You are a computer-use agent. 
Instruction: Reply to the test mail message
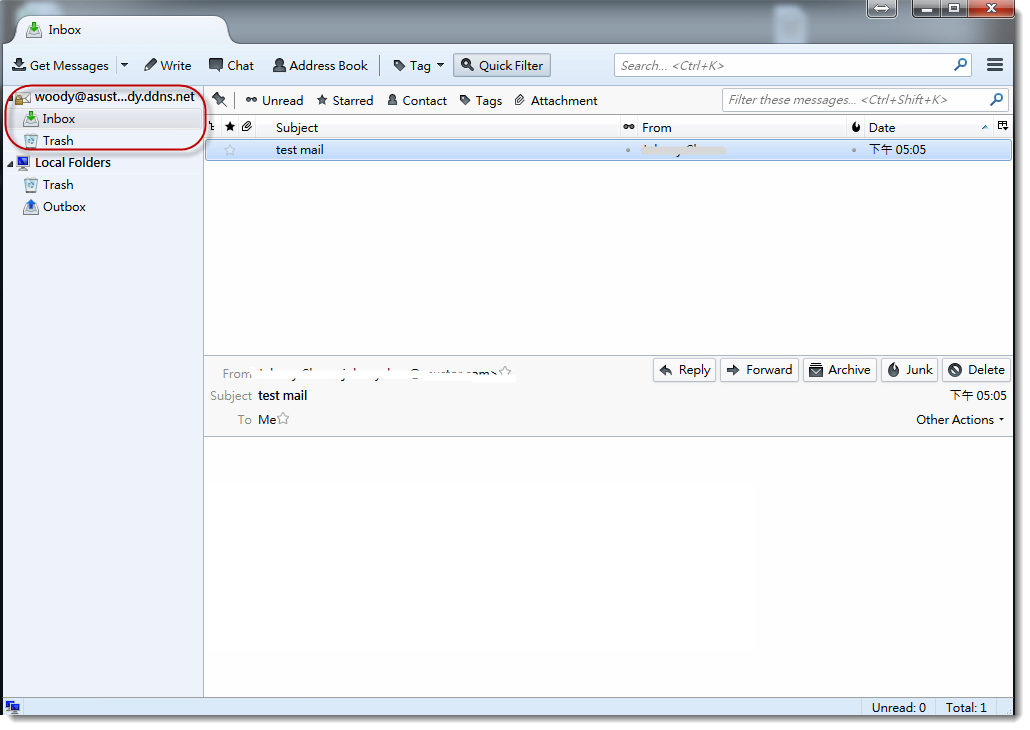click(x=684, y=369)
